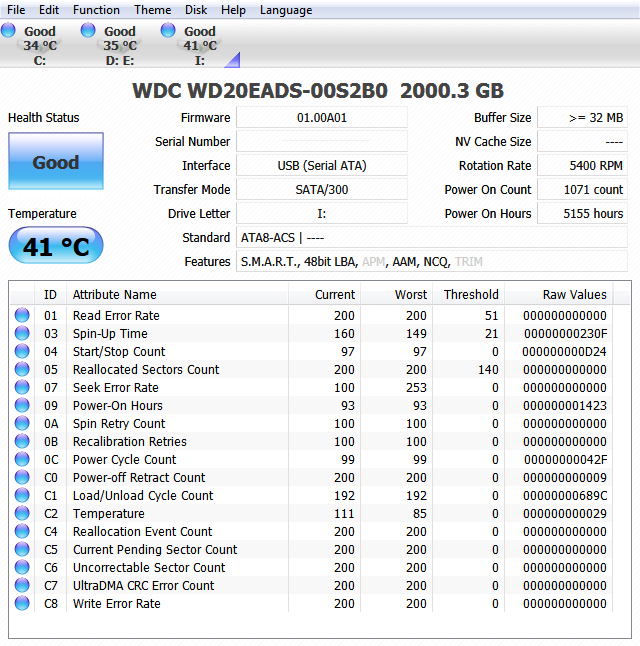Select the Reallocated Sectors Count attribute name
Image resolution: width=640 pixels, height=646 pixels.
coord(146,370)
